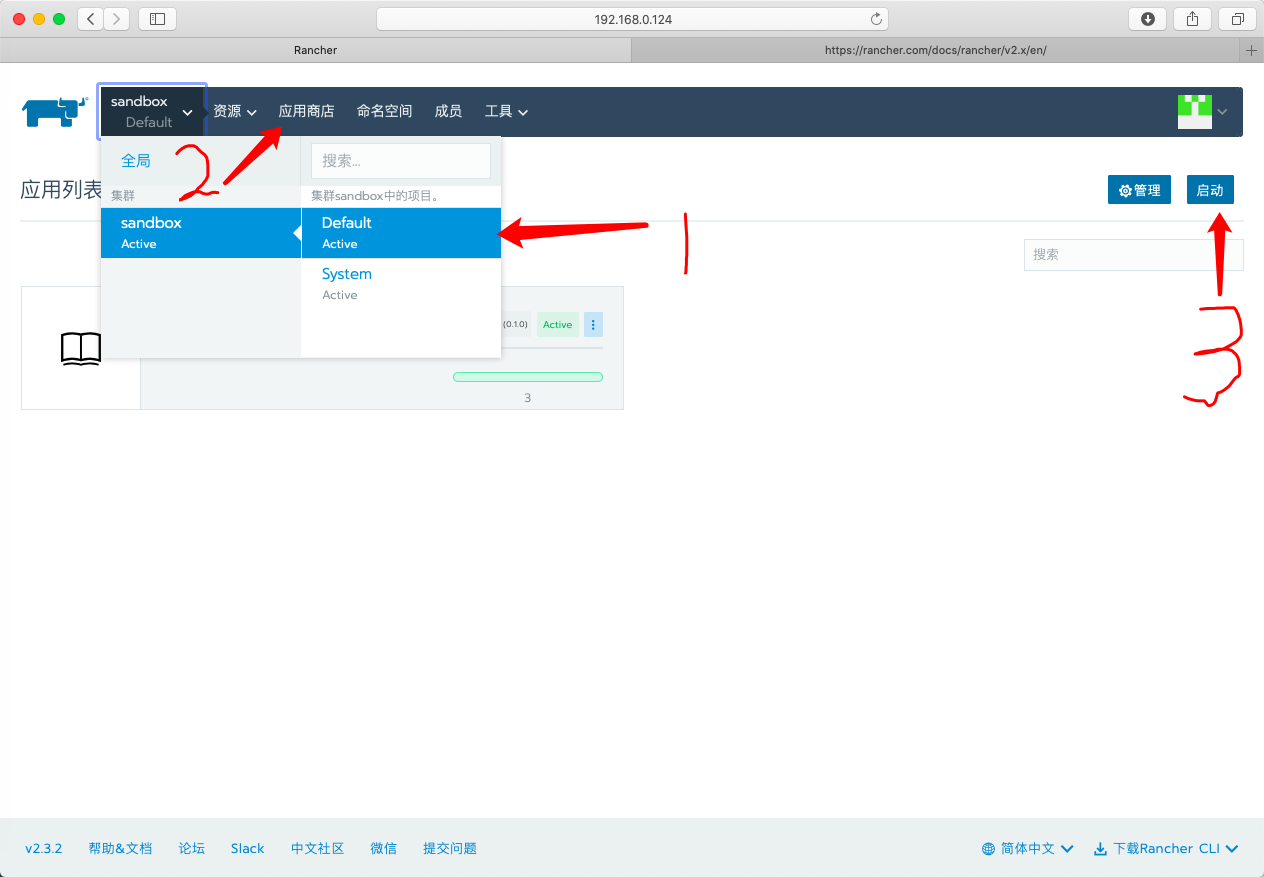Click the (0.1.0) version label
This screenshot has height=877, width=1264.
coord(515,324)
